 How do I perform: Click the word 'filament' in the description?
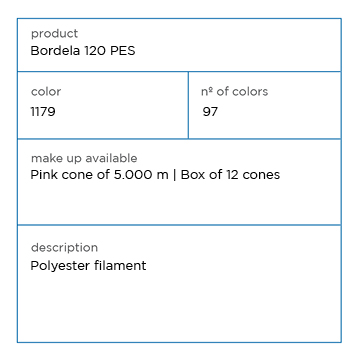click(120, 266)
